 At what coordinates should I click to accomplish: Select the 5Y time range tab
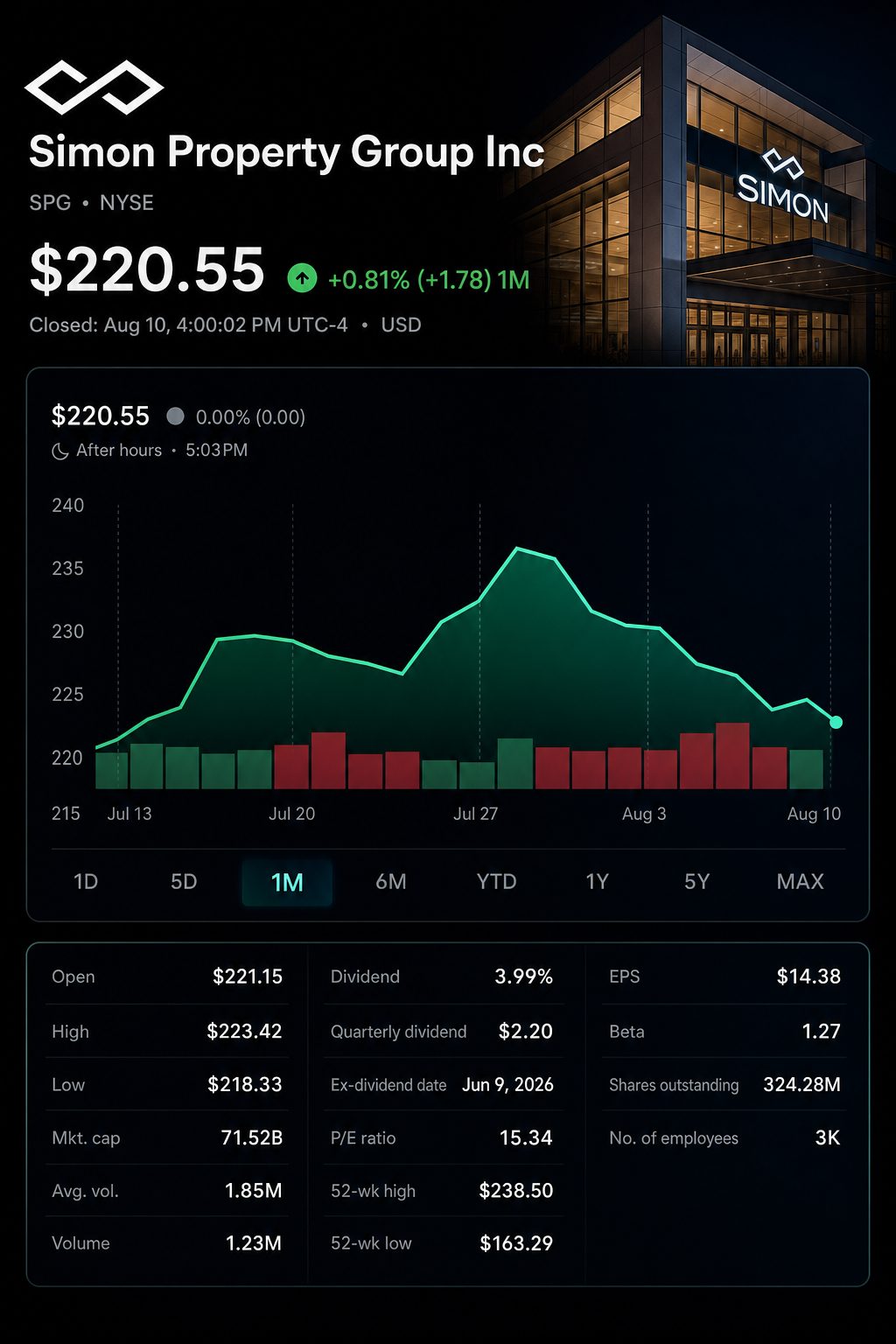coord(696,881)
